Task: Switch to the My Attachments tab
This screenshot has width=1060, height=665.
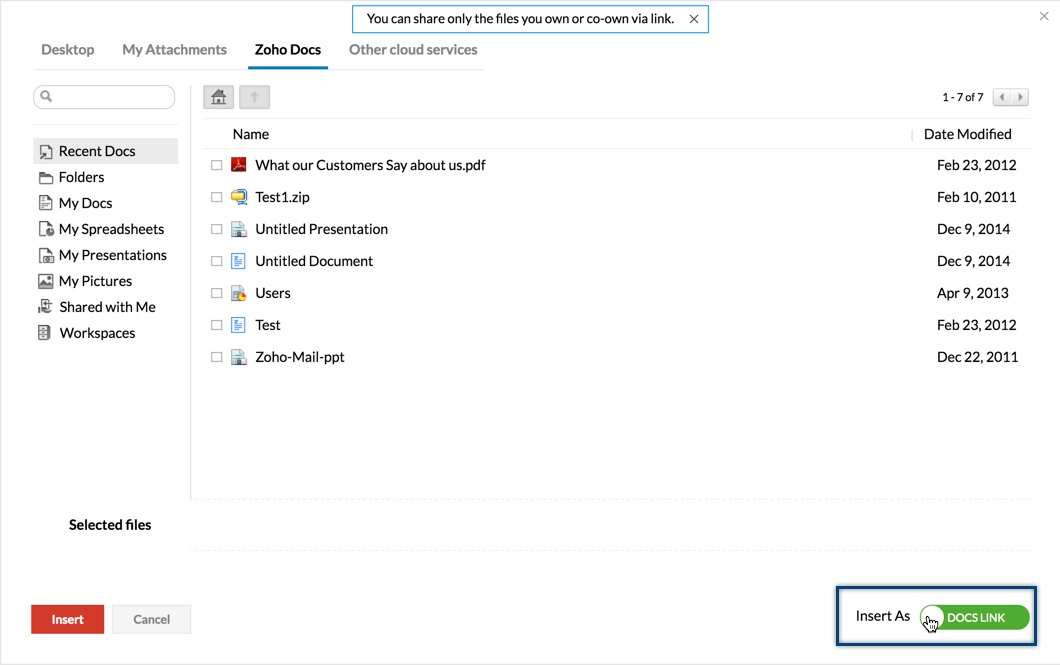Action: pos(174,49)
